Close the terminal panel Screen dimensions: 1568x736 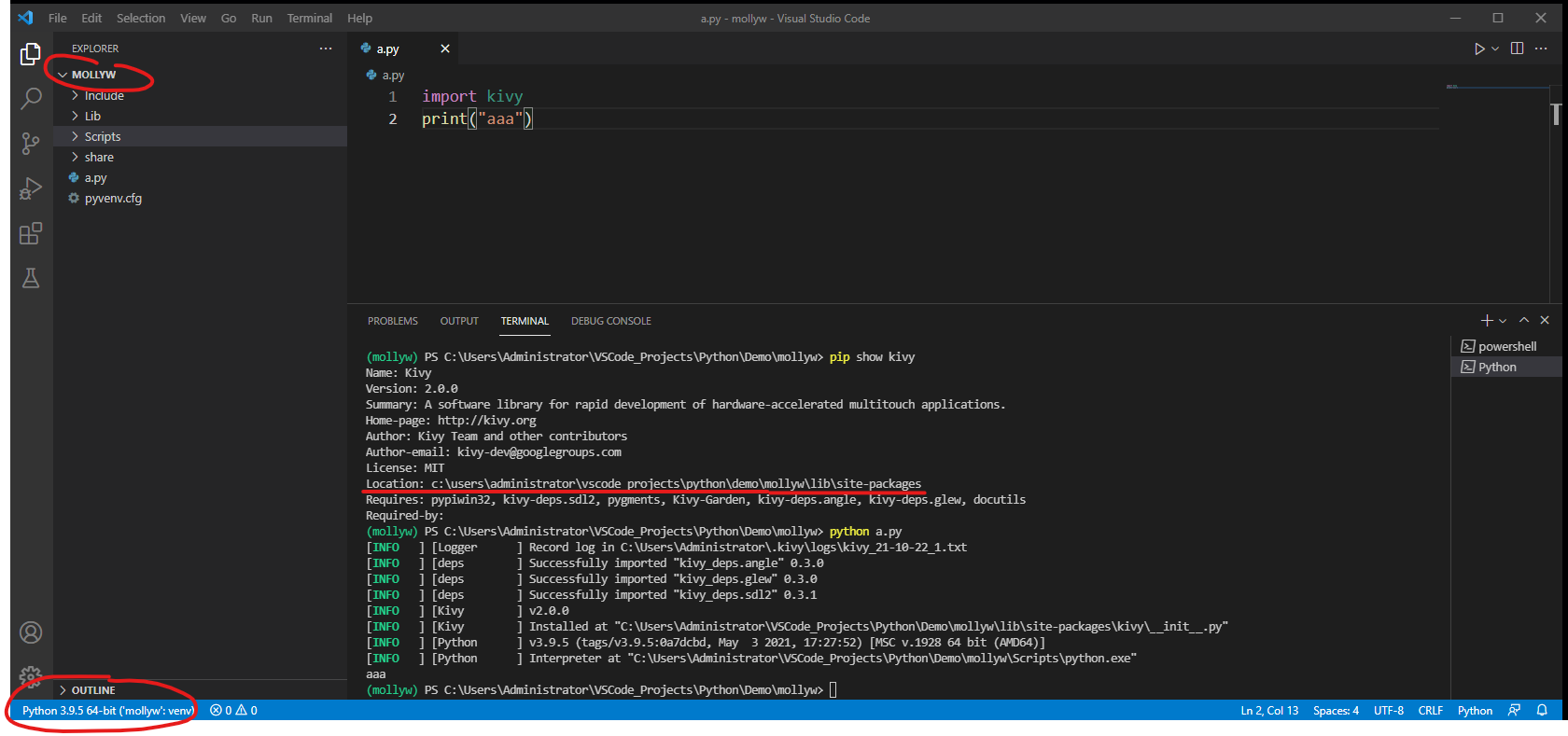click(1545, 320)
